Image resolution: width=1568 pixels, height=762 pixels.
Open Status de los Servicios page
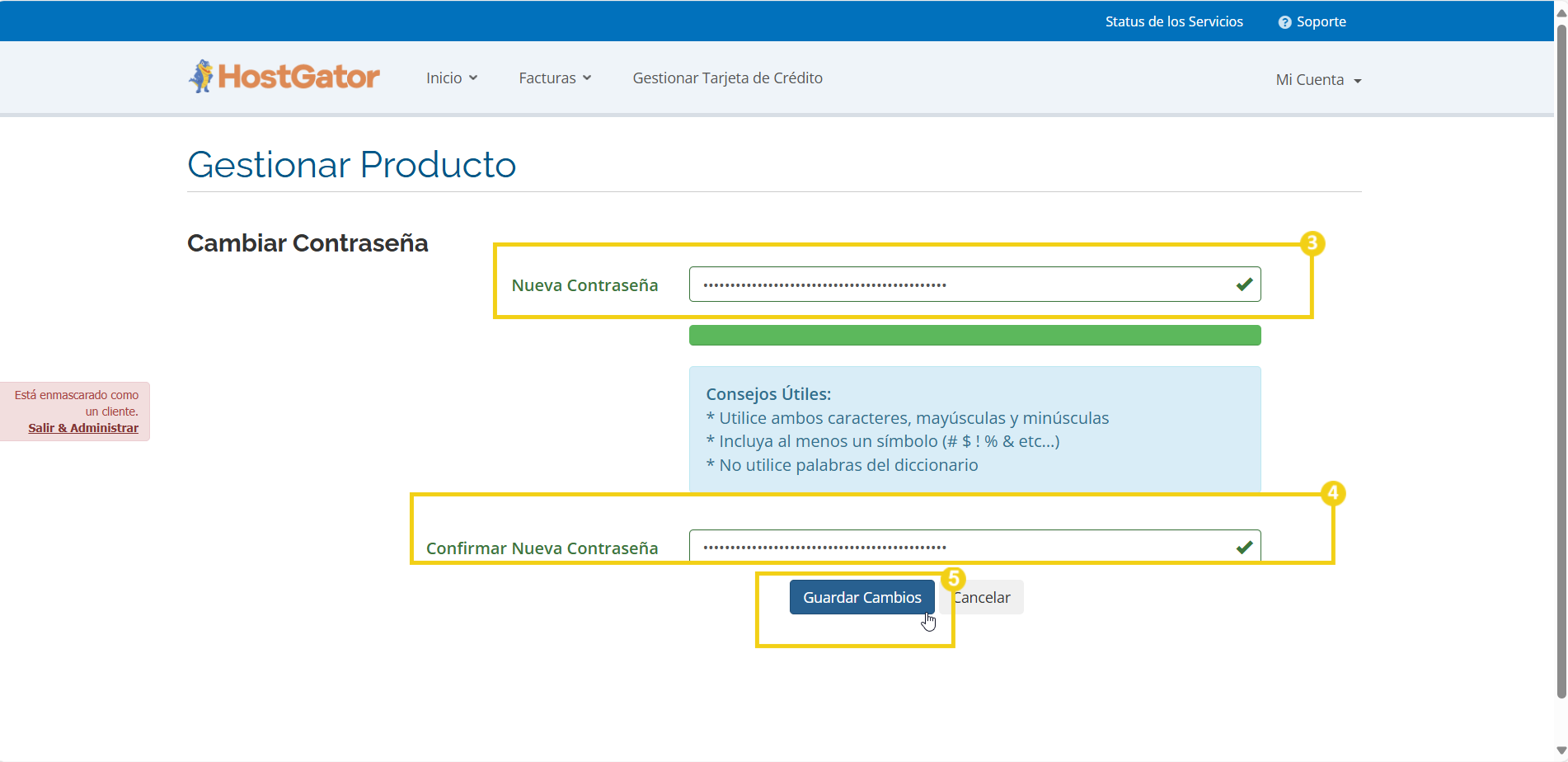(1174, 22)
